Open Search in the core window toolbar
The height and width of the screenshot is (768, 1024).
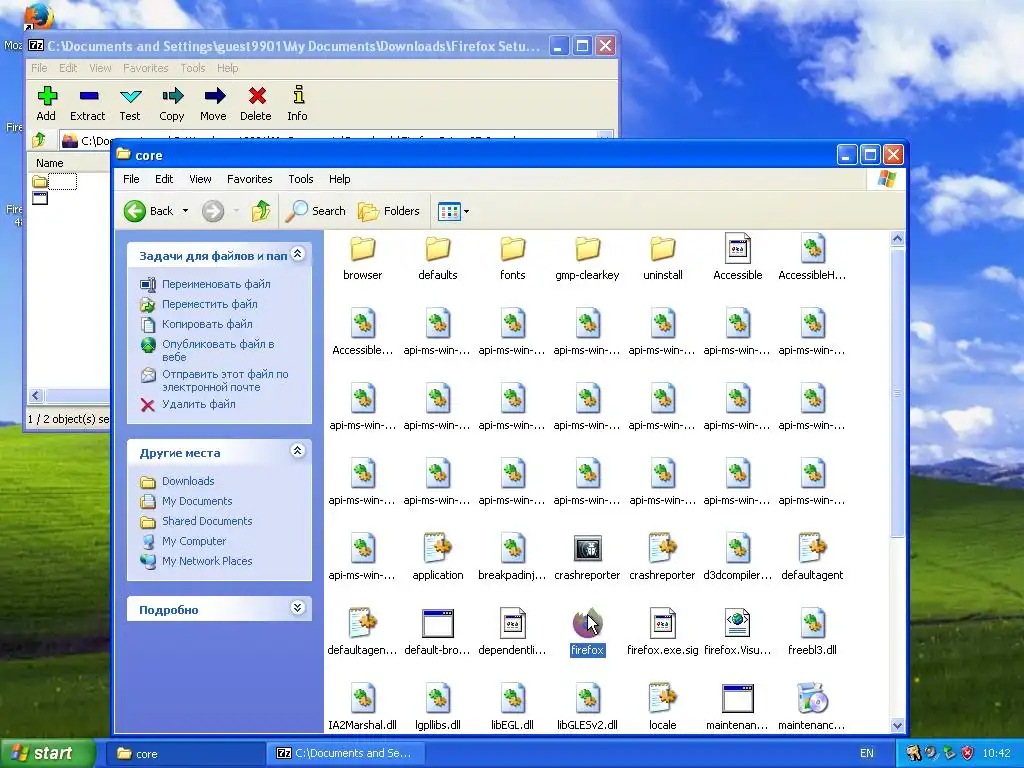[315, 211]
